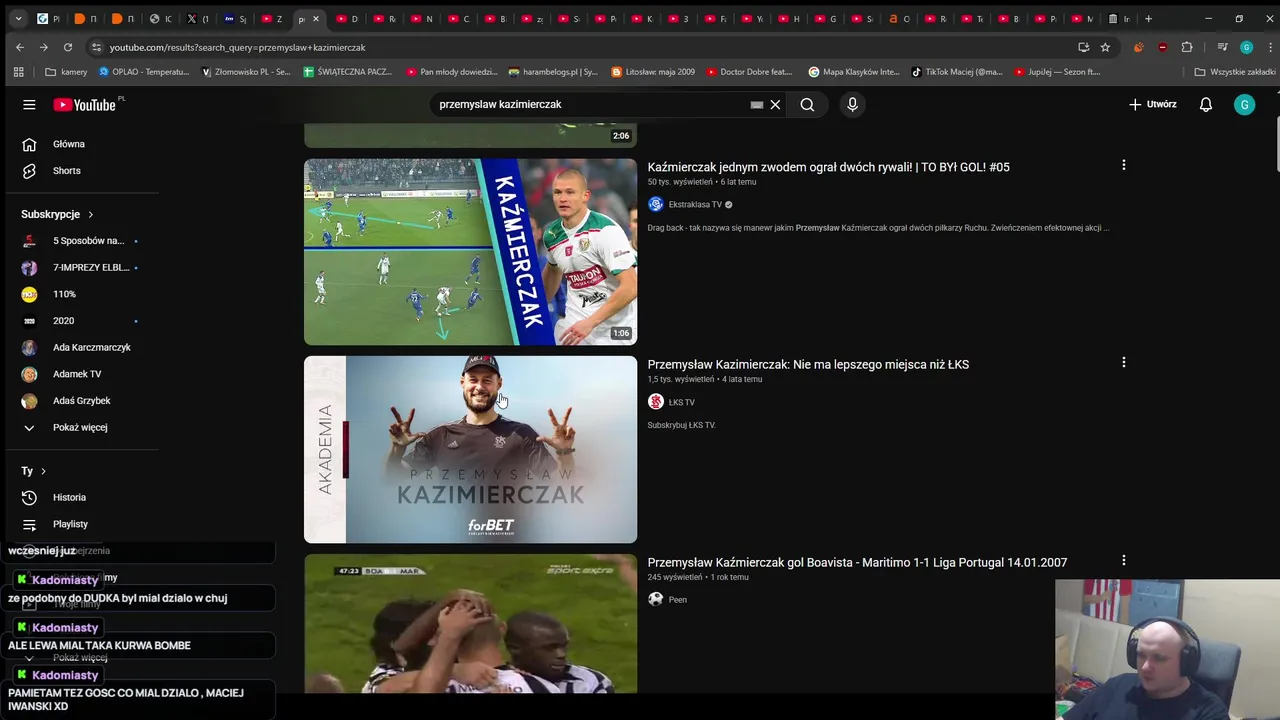
Task: Start voice search with microphone icon
Action: [x=852, y=104]
